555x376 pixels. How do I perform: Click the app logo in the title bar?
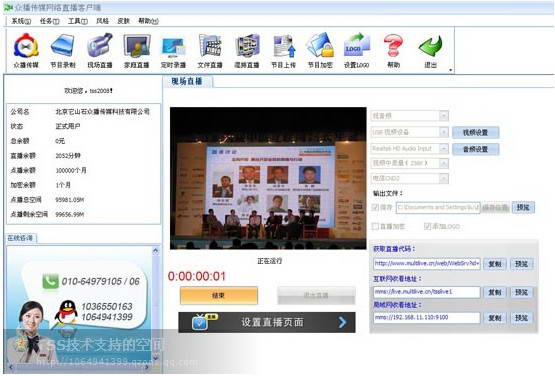pyautogui.click(x=8, y=7)
